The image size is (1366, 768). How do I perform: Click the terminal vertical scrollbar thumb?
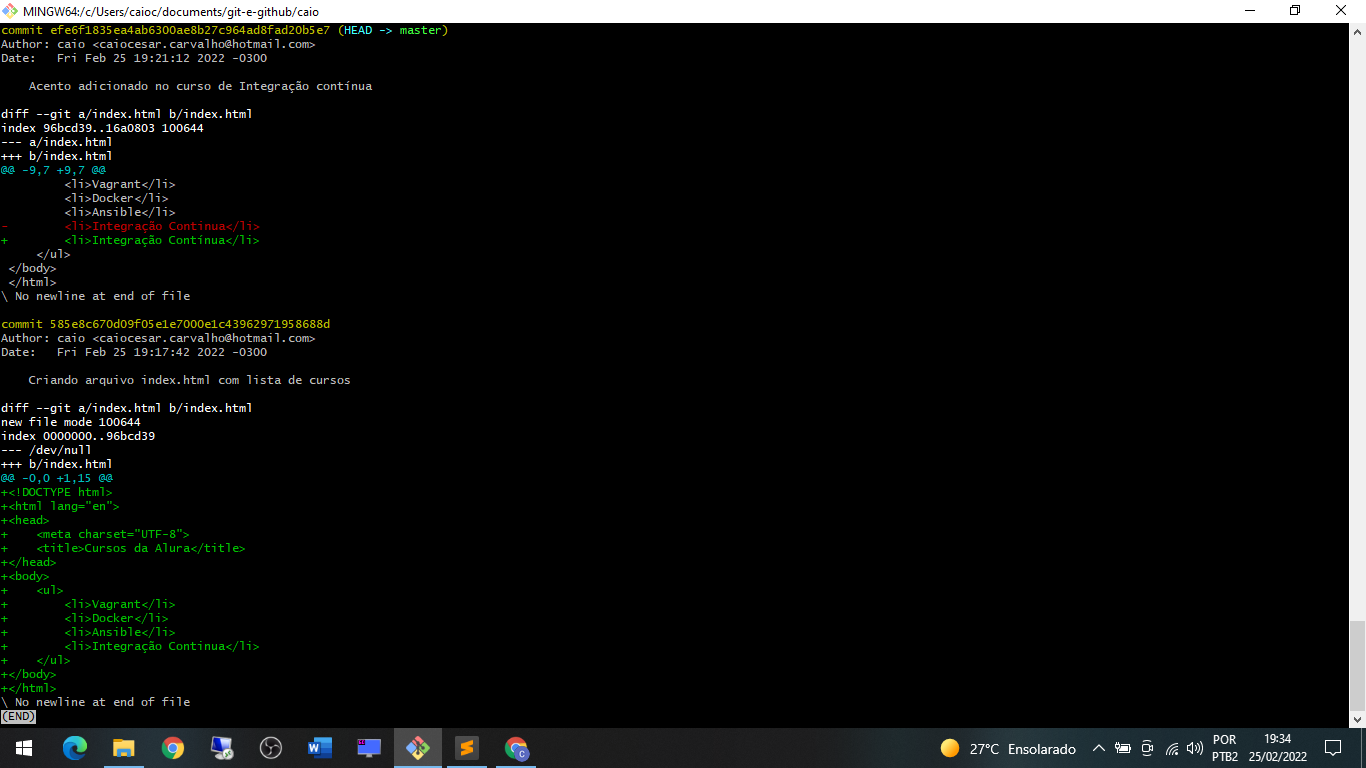tap(1357, 666)
